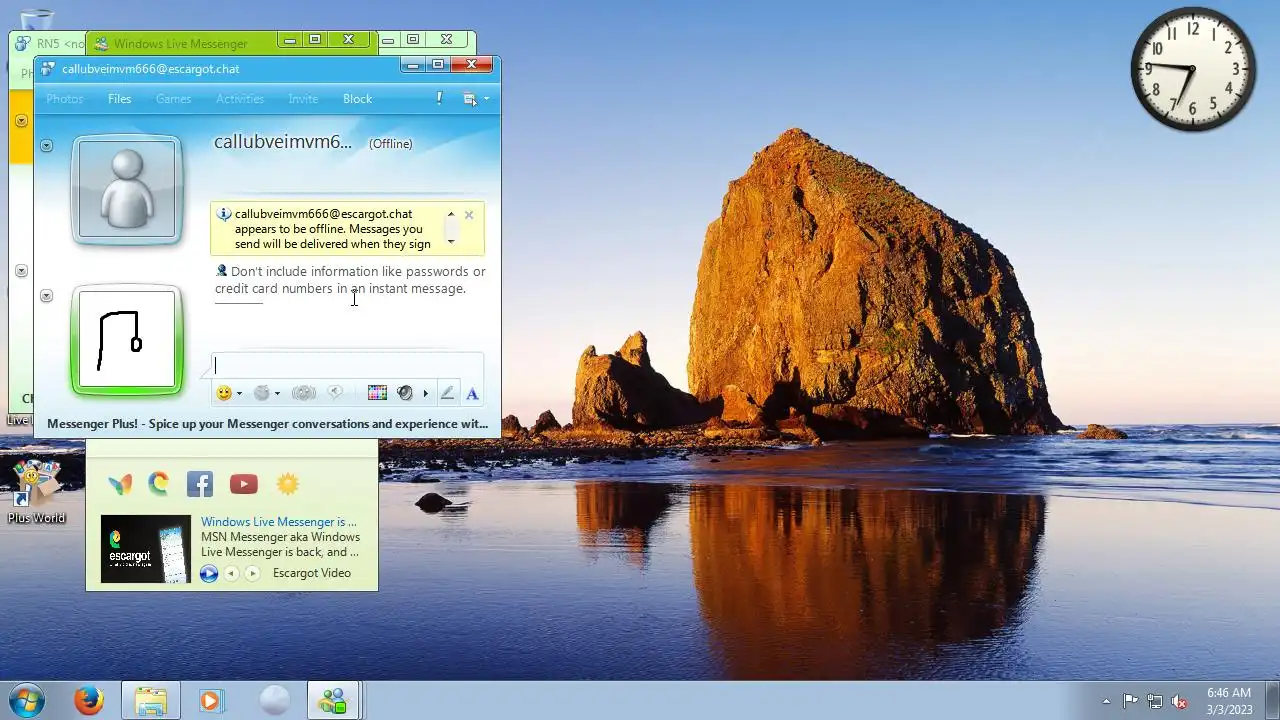Image resolution: width=1280 pixels, height=720 pixels.
Task: Open the Games menu item
Action: coord(173,98)
